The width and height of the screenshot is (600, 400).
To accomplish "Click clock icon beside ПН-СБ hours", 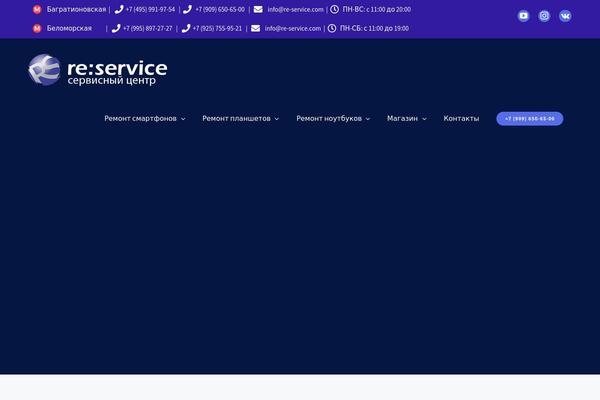I will pyautogui.click(x=332, y=28).
